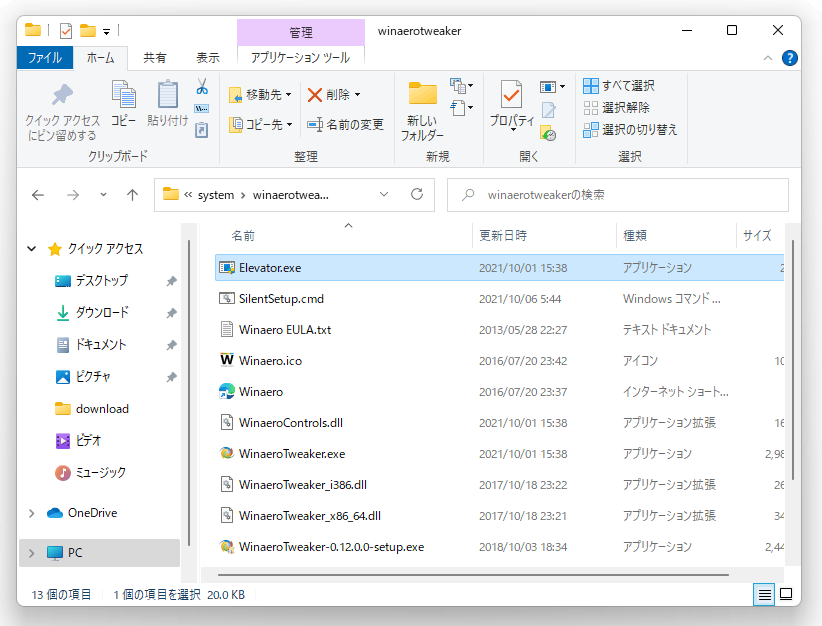Click the Winaero.ico W icon

click(x=226, y=360)
